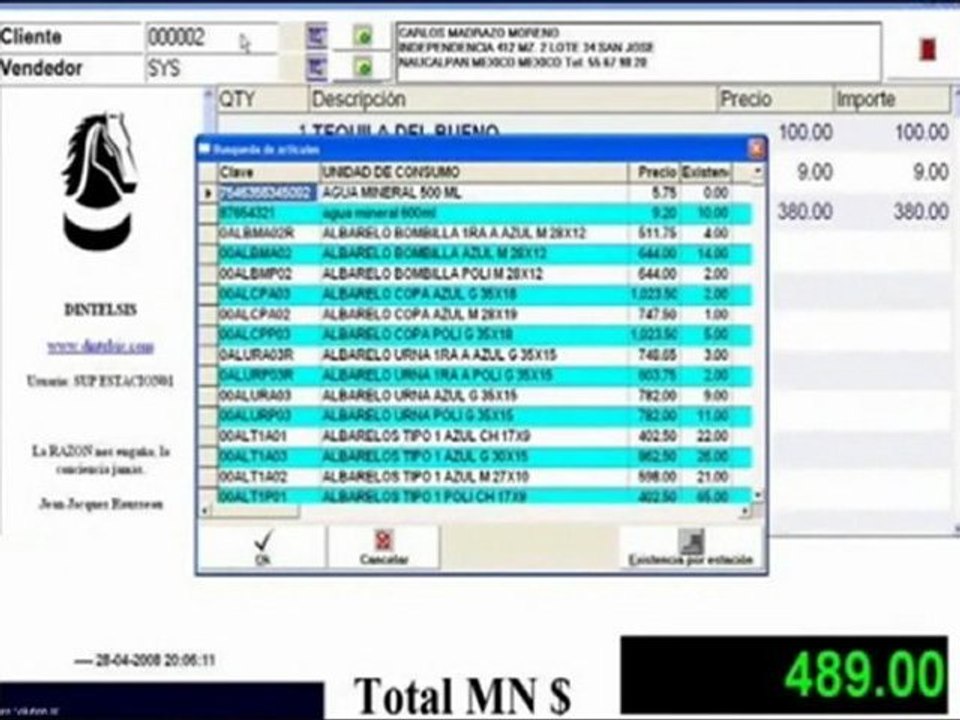Click the Precio header in main window
Image resolution: width=960 pixels, height=720 pixels.
[775, 99]
